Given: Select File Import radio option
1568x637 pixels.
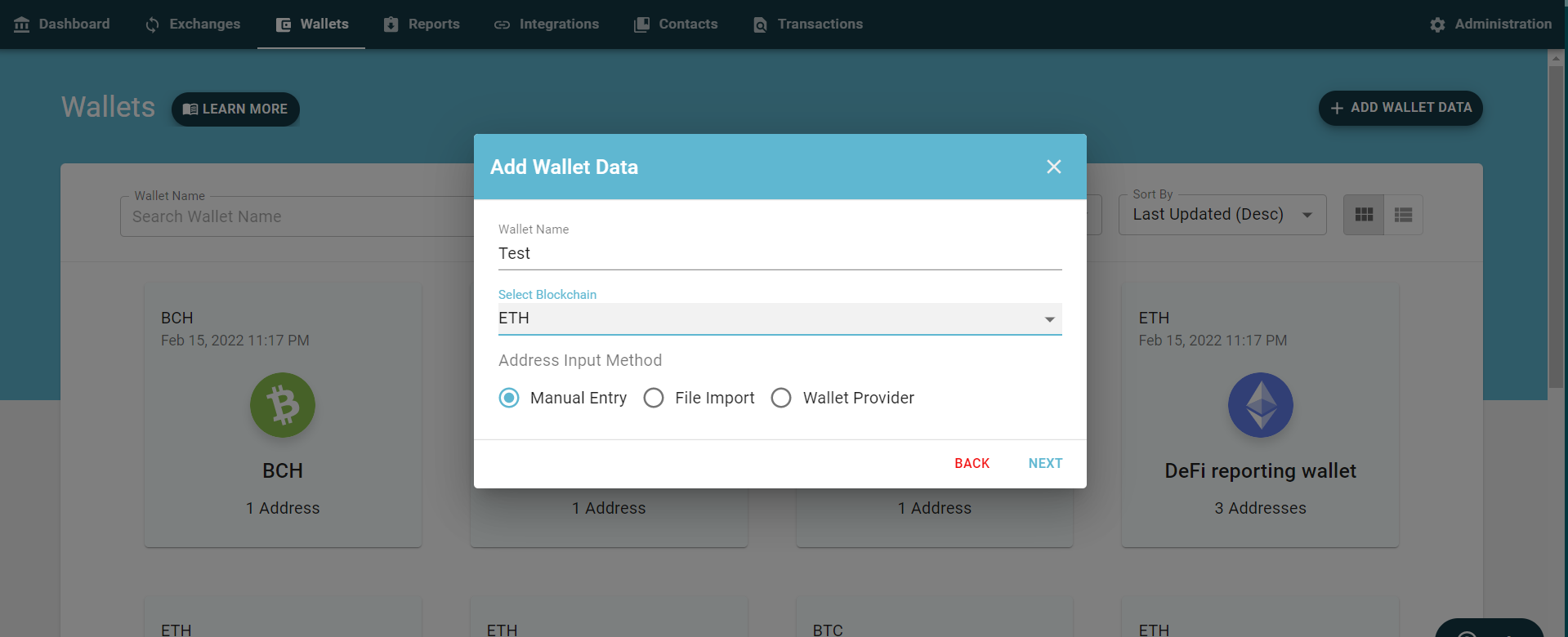Looking at the screenshot, I should pos(654,398).
